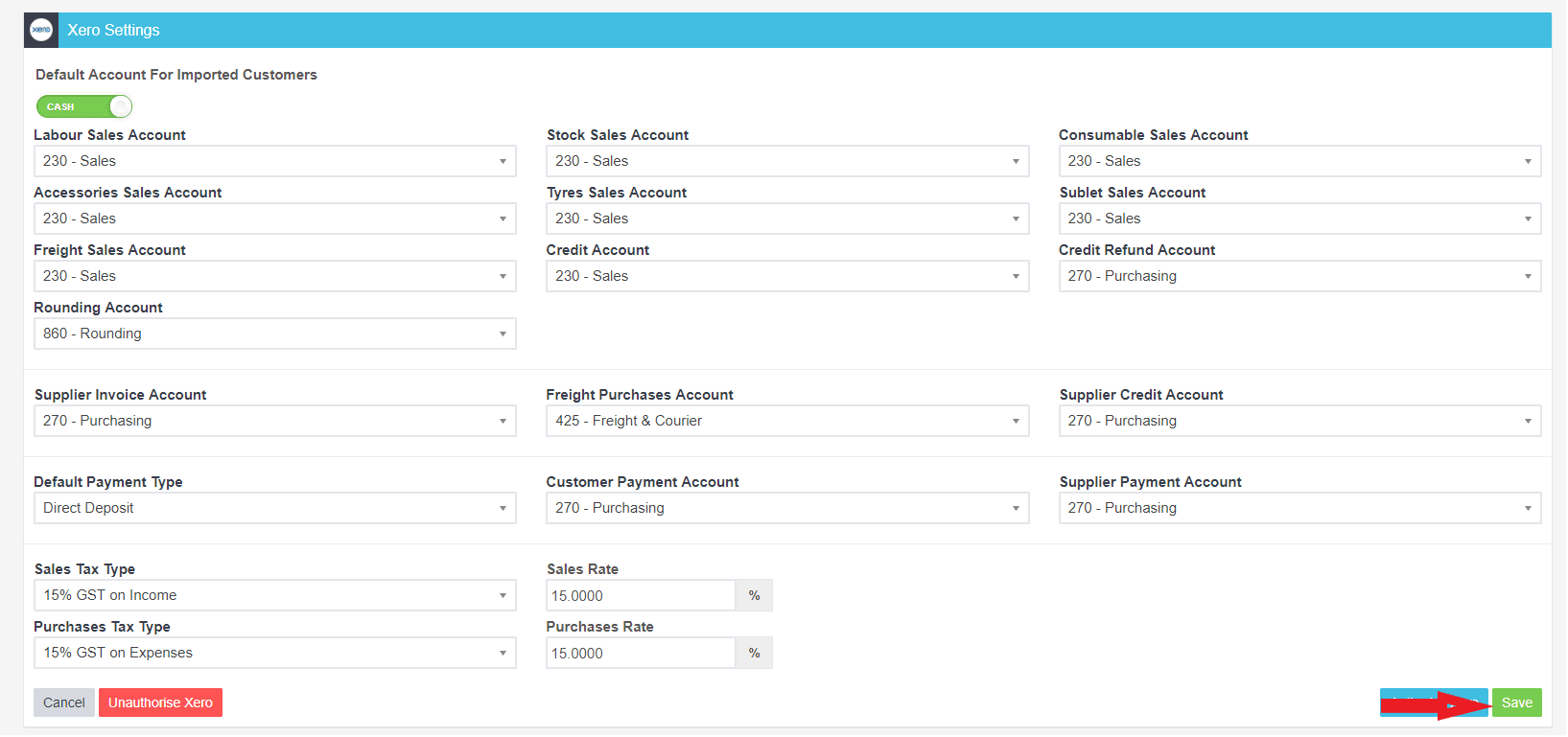Open the Default Payment Type dropdown
The height and width of the screenshot is (737, 1568).
click(275, 508)
